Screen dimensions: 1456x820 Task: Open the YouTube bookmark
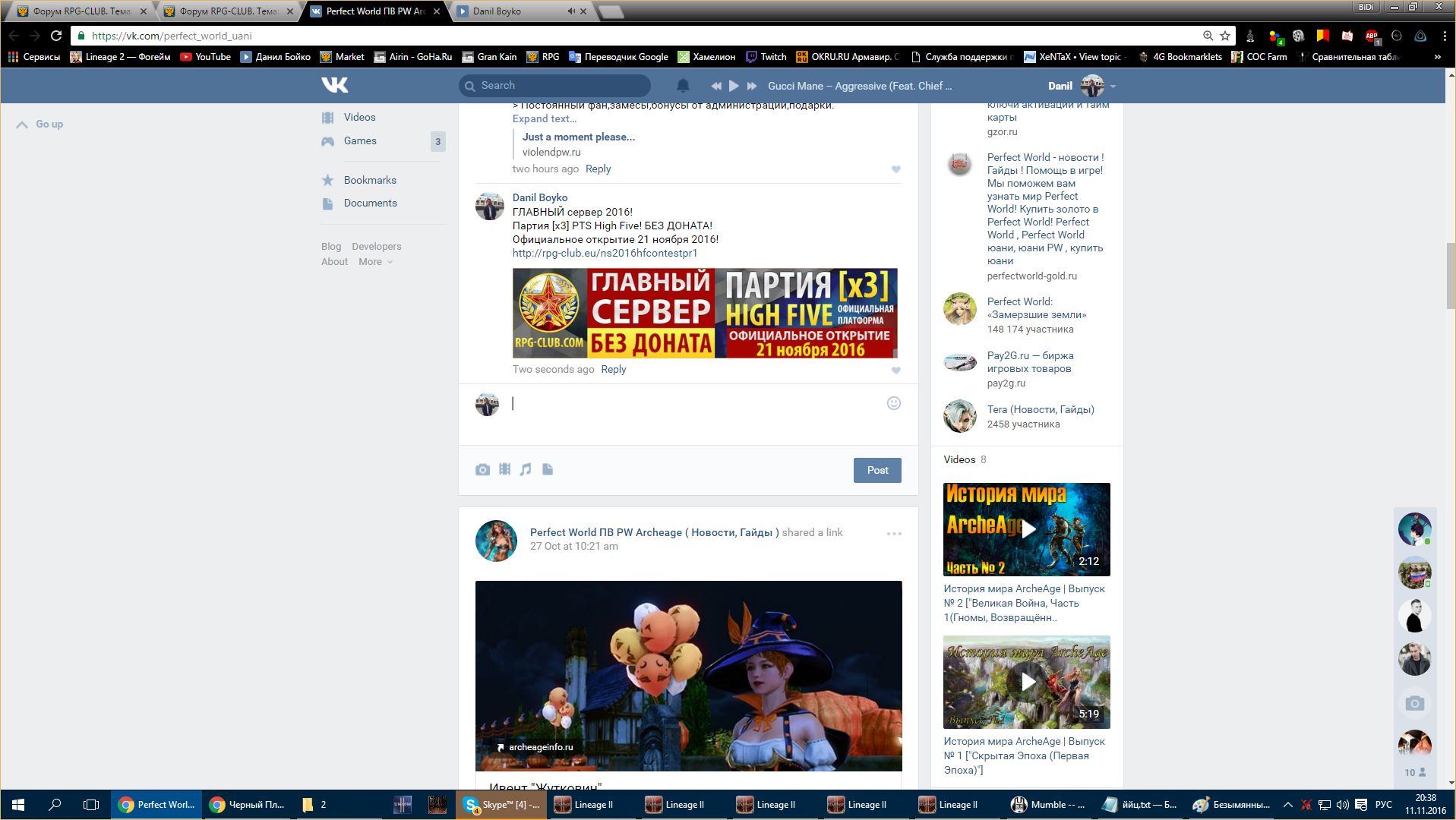(x=206, y=57)
